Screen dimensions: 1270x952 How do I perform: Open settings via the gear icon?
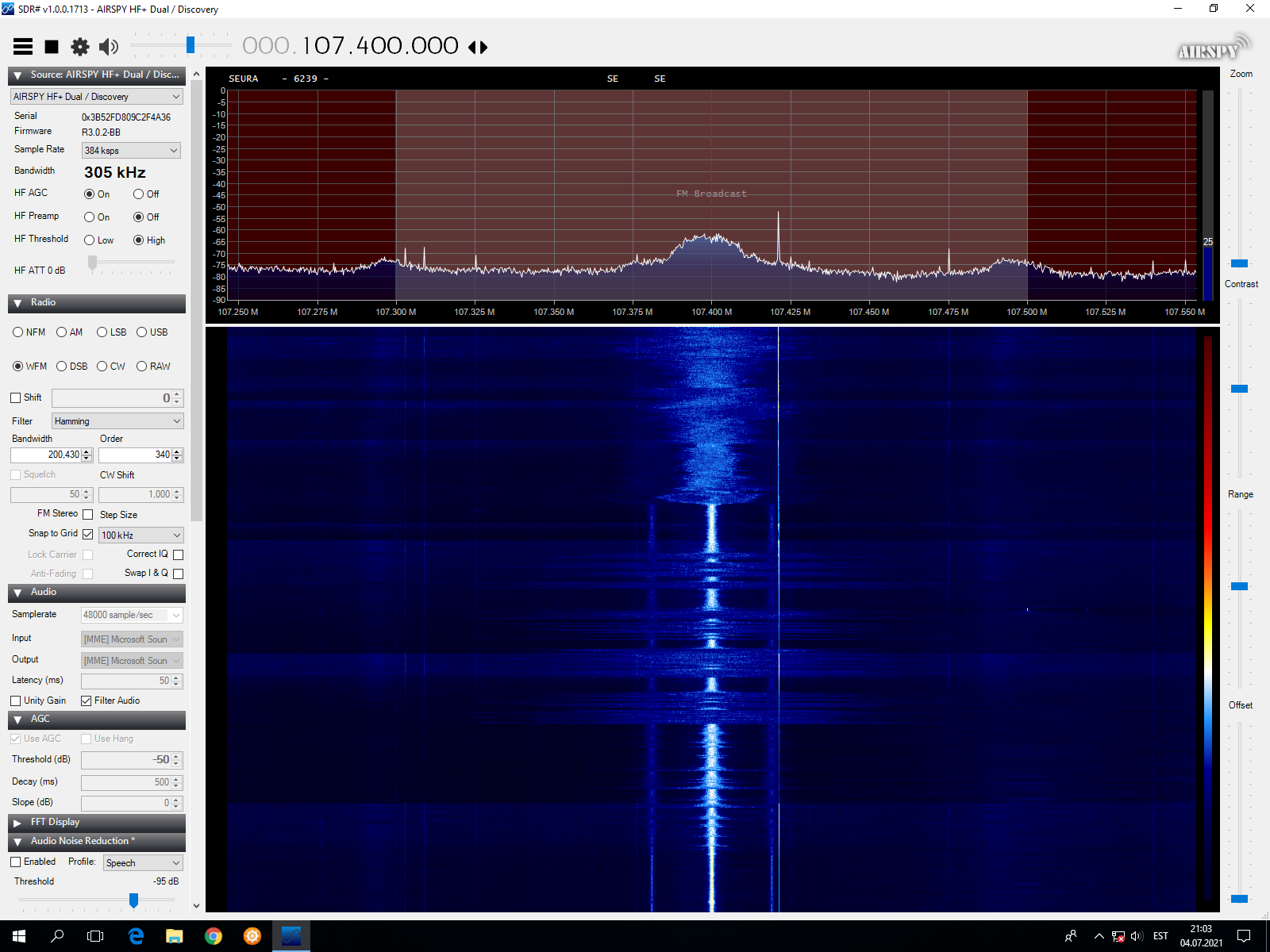(x=80, y=47)
